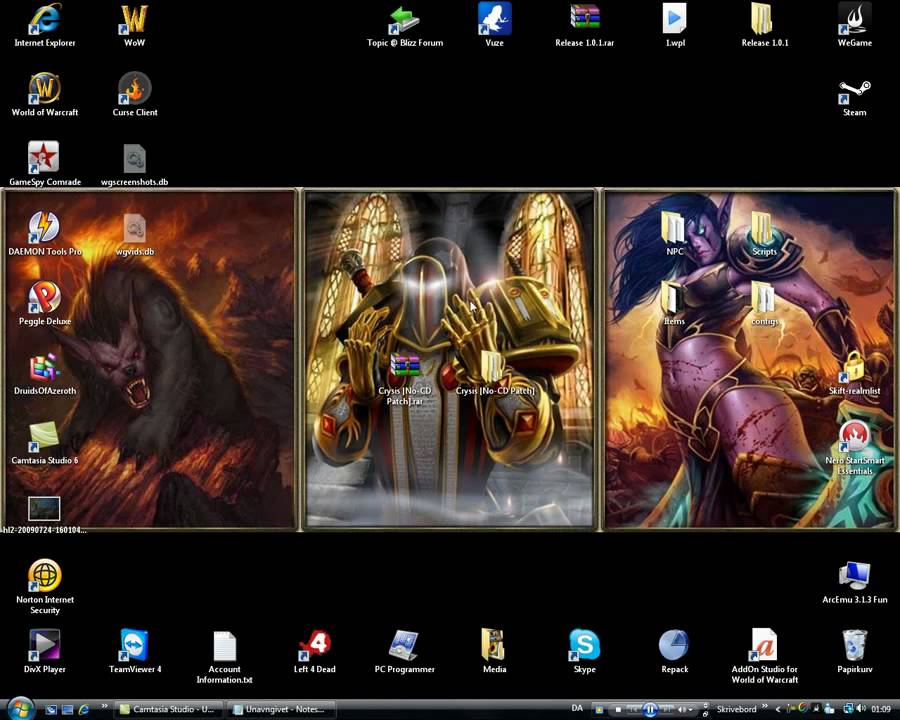Show hidden system tray icons arrow
The height and width of the screenshot is (720, 900).
778,710
